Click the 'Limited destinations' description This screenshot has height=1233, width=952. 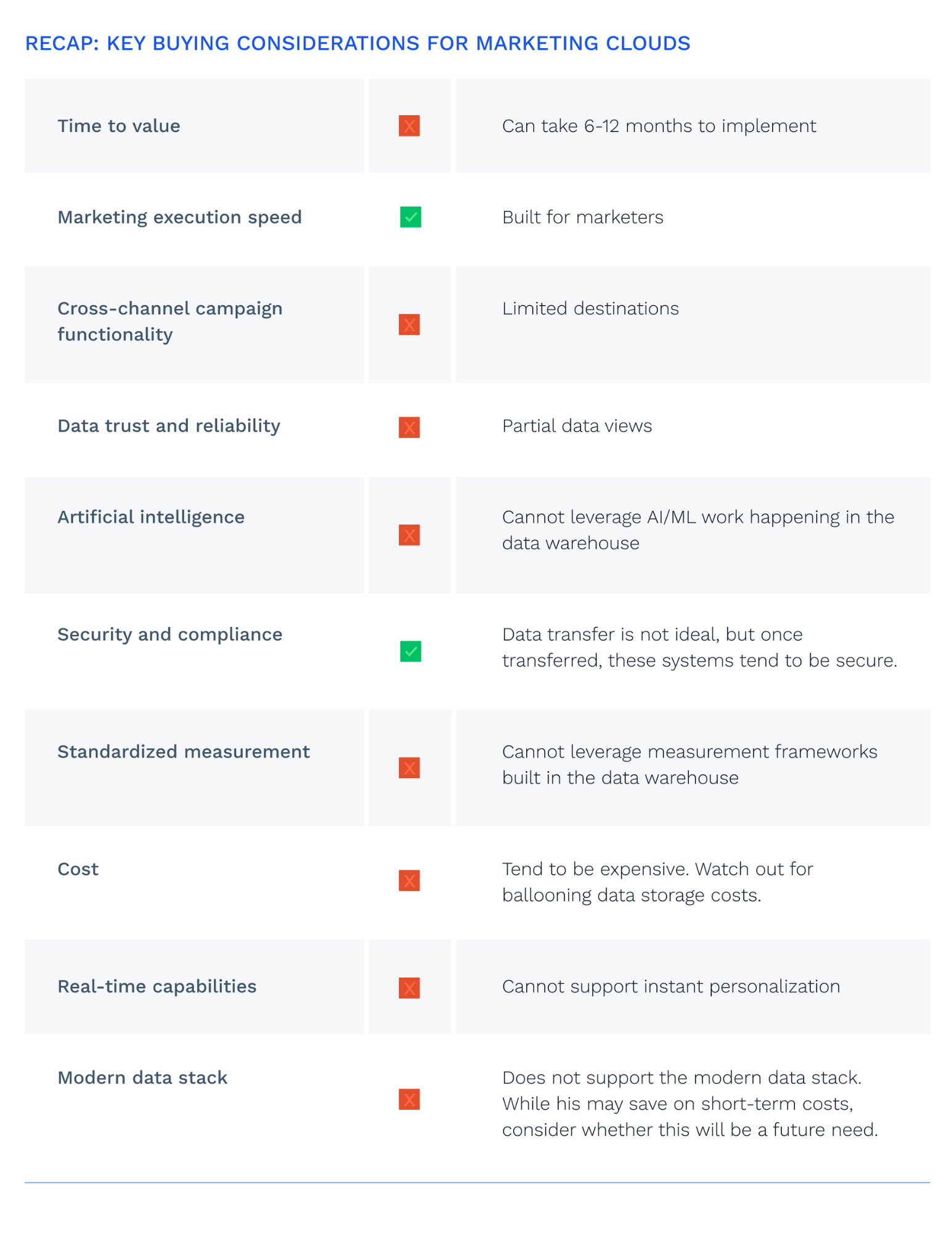tap(590, 308)
